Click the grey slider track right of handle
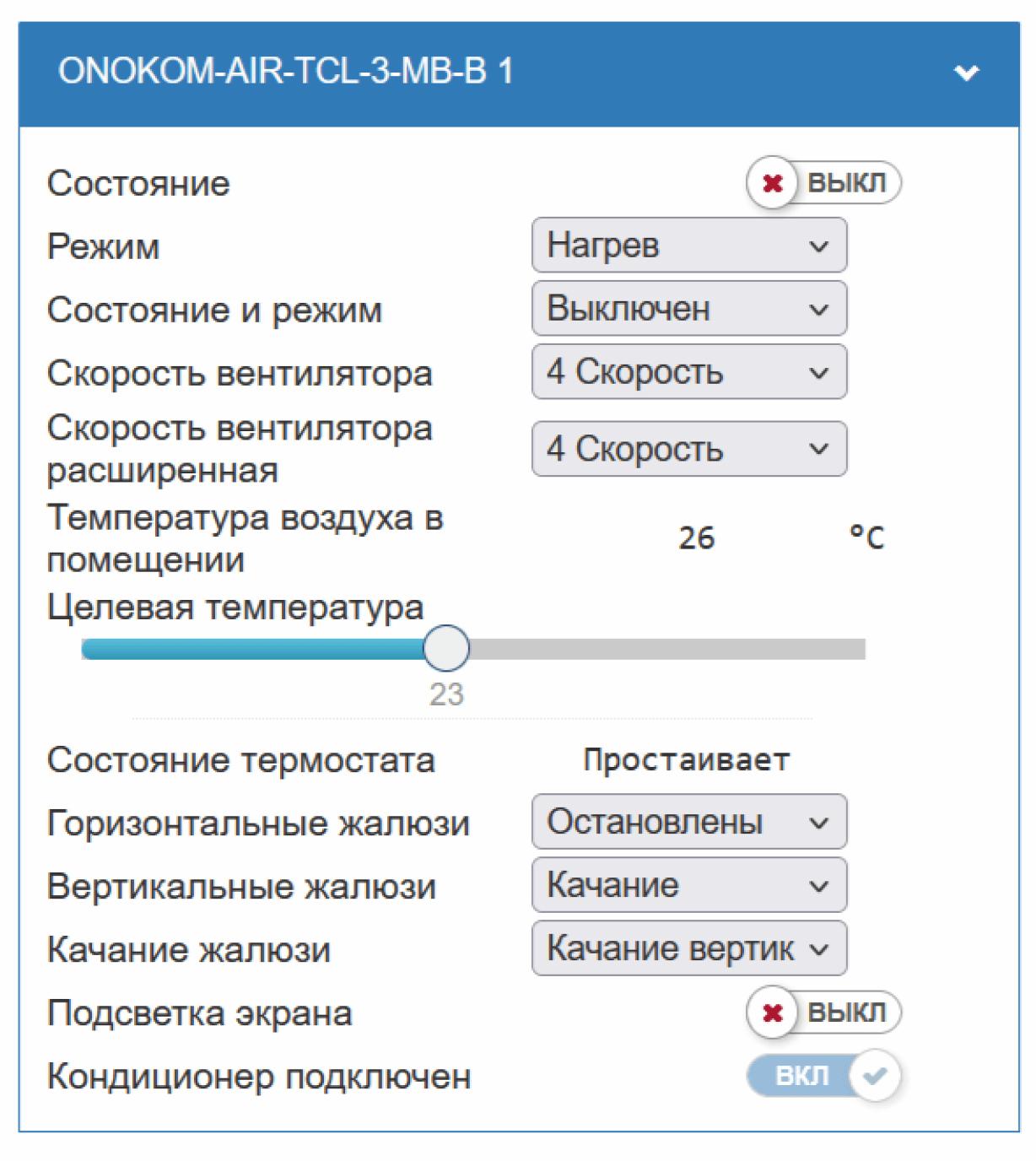This screenshot has height=1161, width=1036. 666,649
